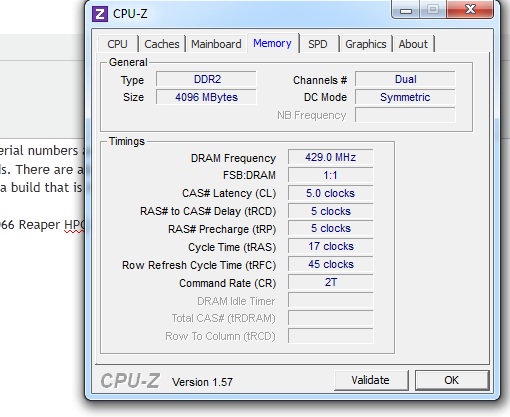The width and height of the screenshot is (510, 417).
Task: Select the Mainboard tab
Action: pyautogui.click(x=216, y=44)
